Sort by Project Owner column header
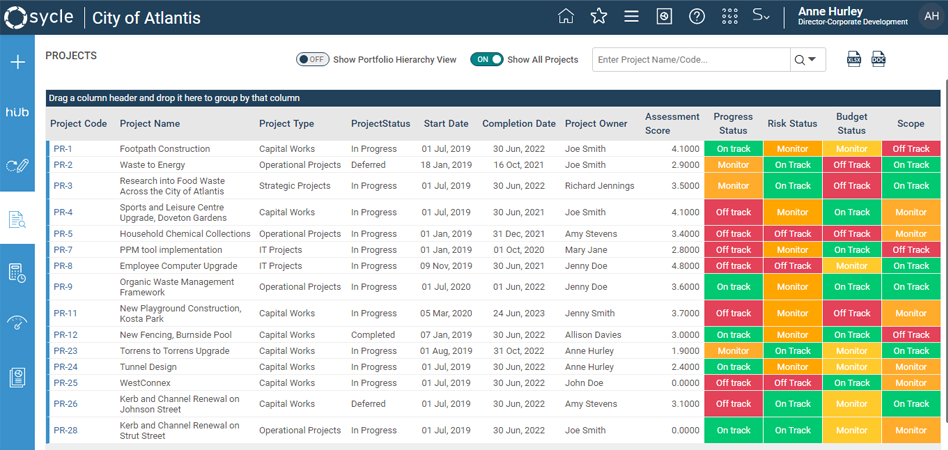This screenshot has width=948, height=450. coord(597,123)
